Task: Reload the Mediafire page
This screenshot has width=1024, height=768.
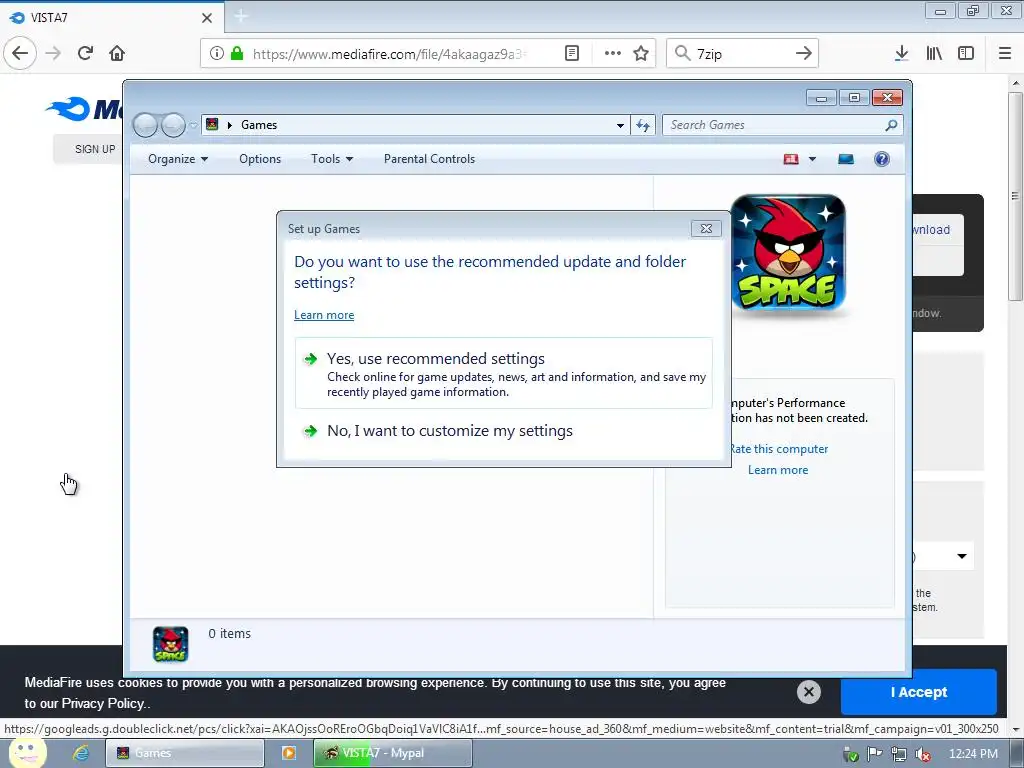Action: tap(85, 53)
